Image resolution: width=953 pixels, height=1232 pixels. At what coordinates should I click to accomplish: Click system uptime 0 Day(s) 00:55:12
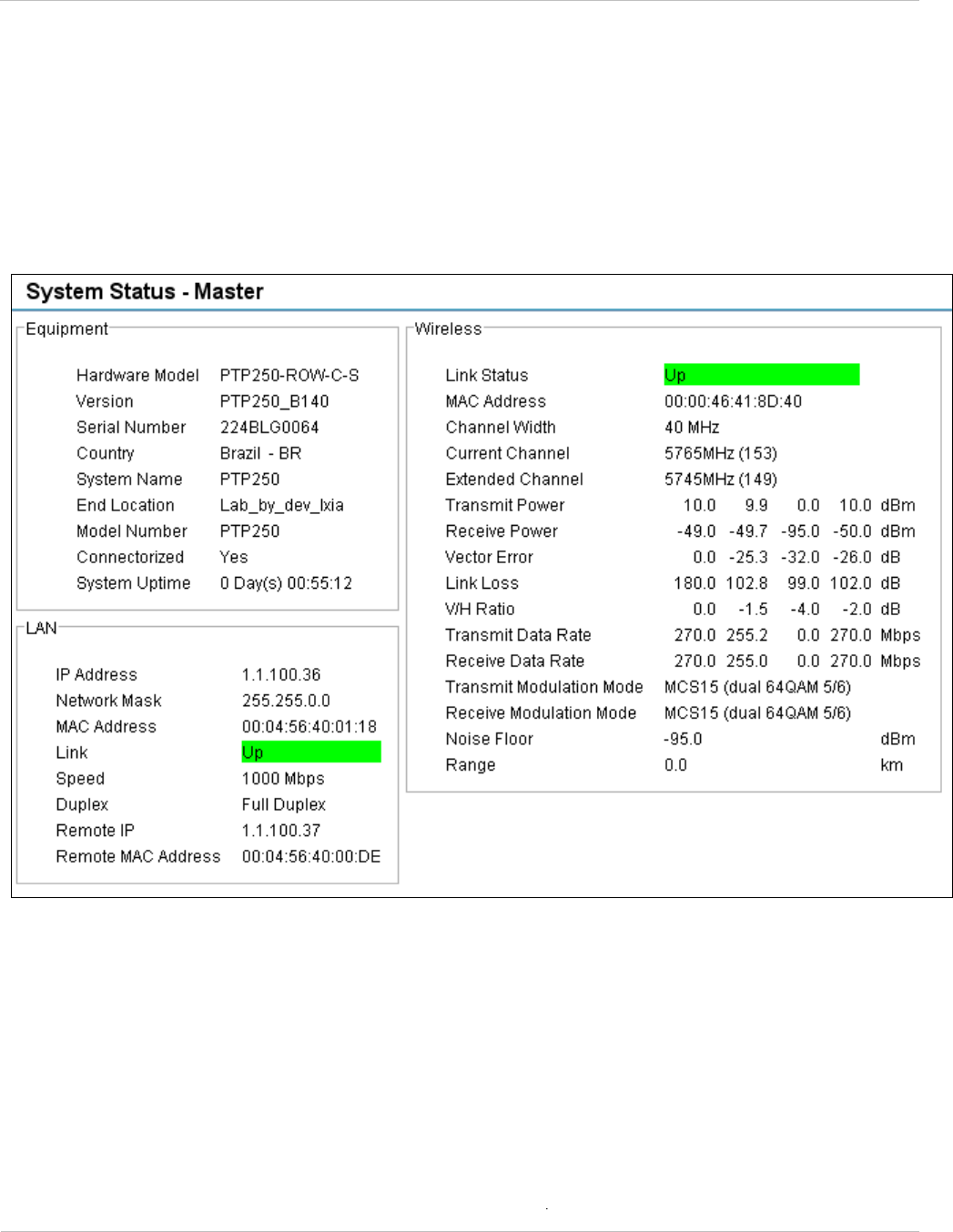286,583
